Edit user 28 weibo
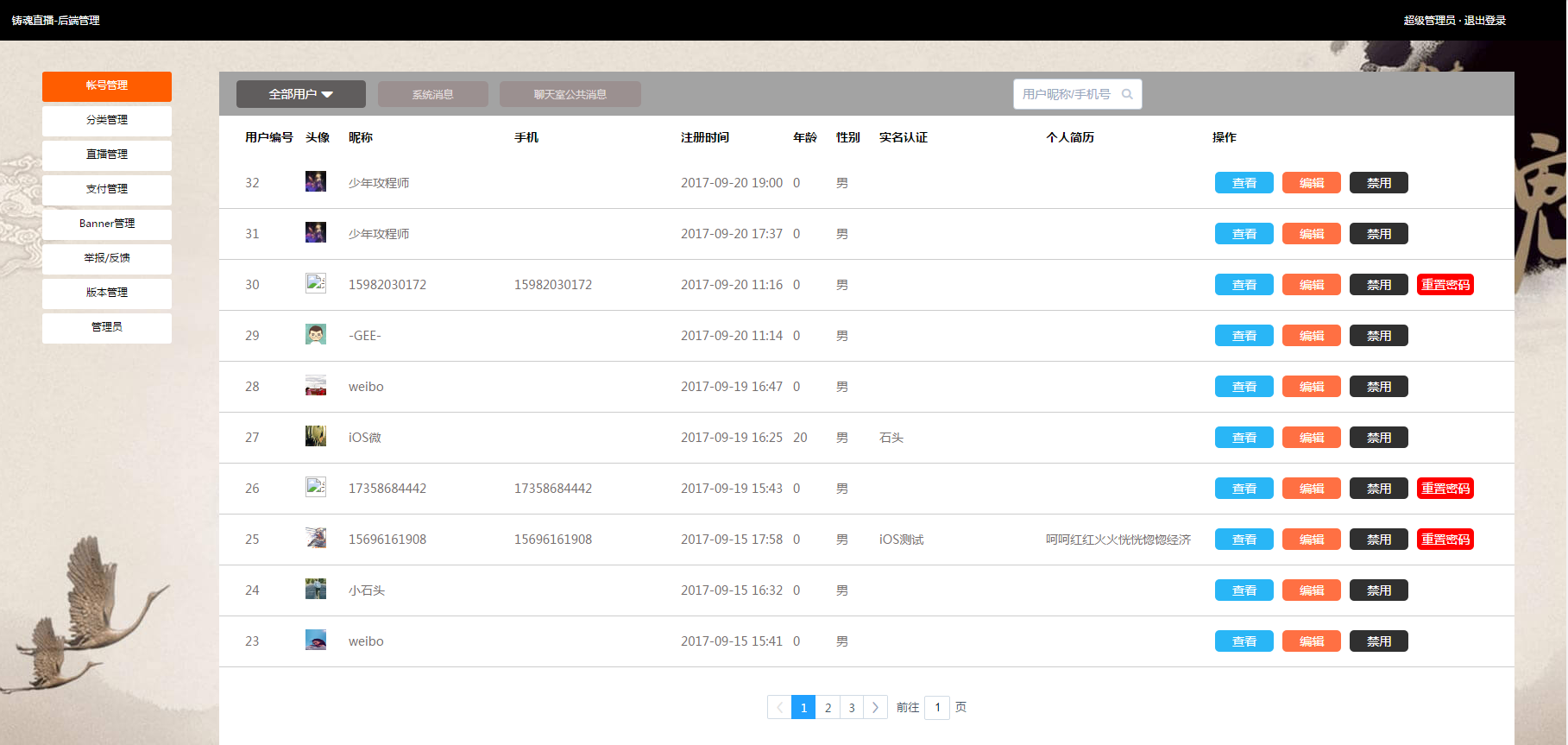This screenshot has width=1568, height=745. (x=1312, y=387)
